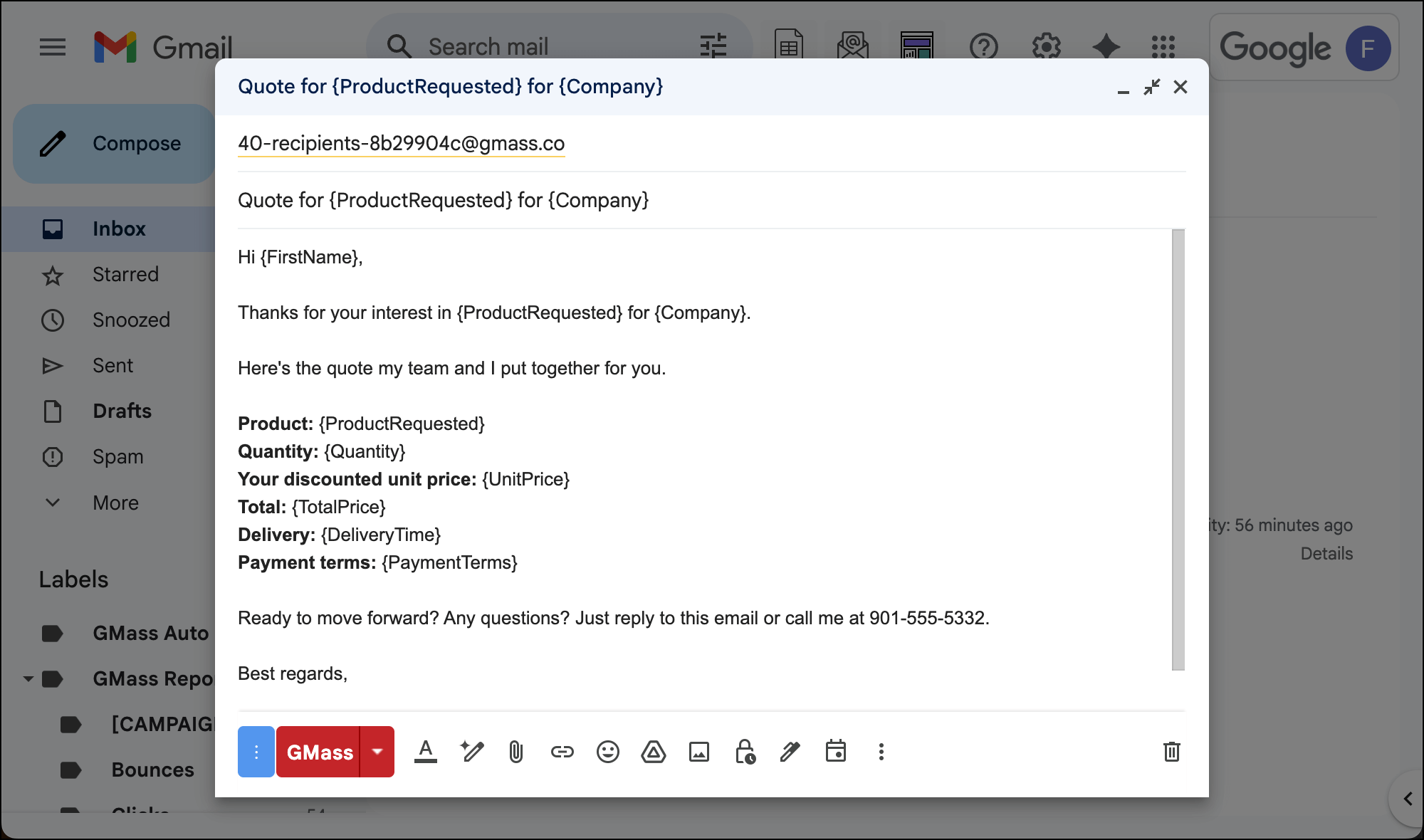Enable confidential mode for this email
Screen dimensions: 1424x840
click(745, 752)
